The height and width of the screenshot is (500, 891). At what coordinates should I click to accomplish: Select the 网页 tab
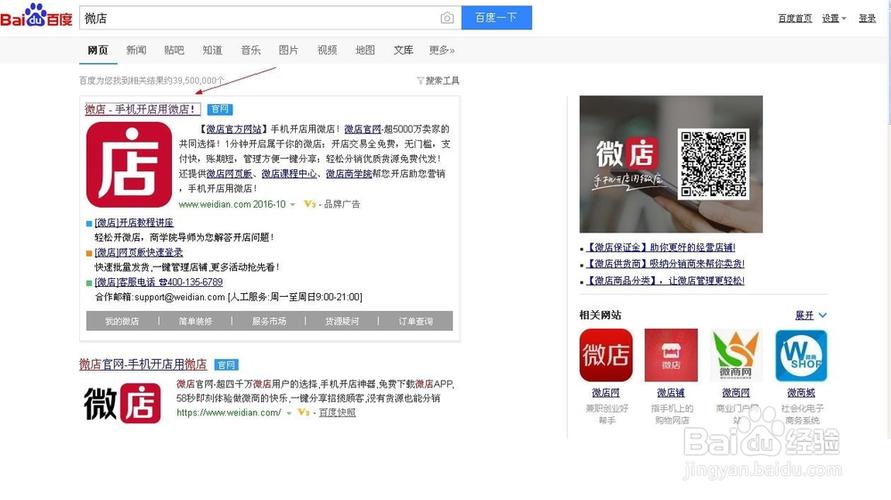pos(98,50)
